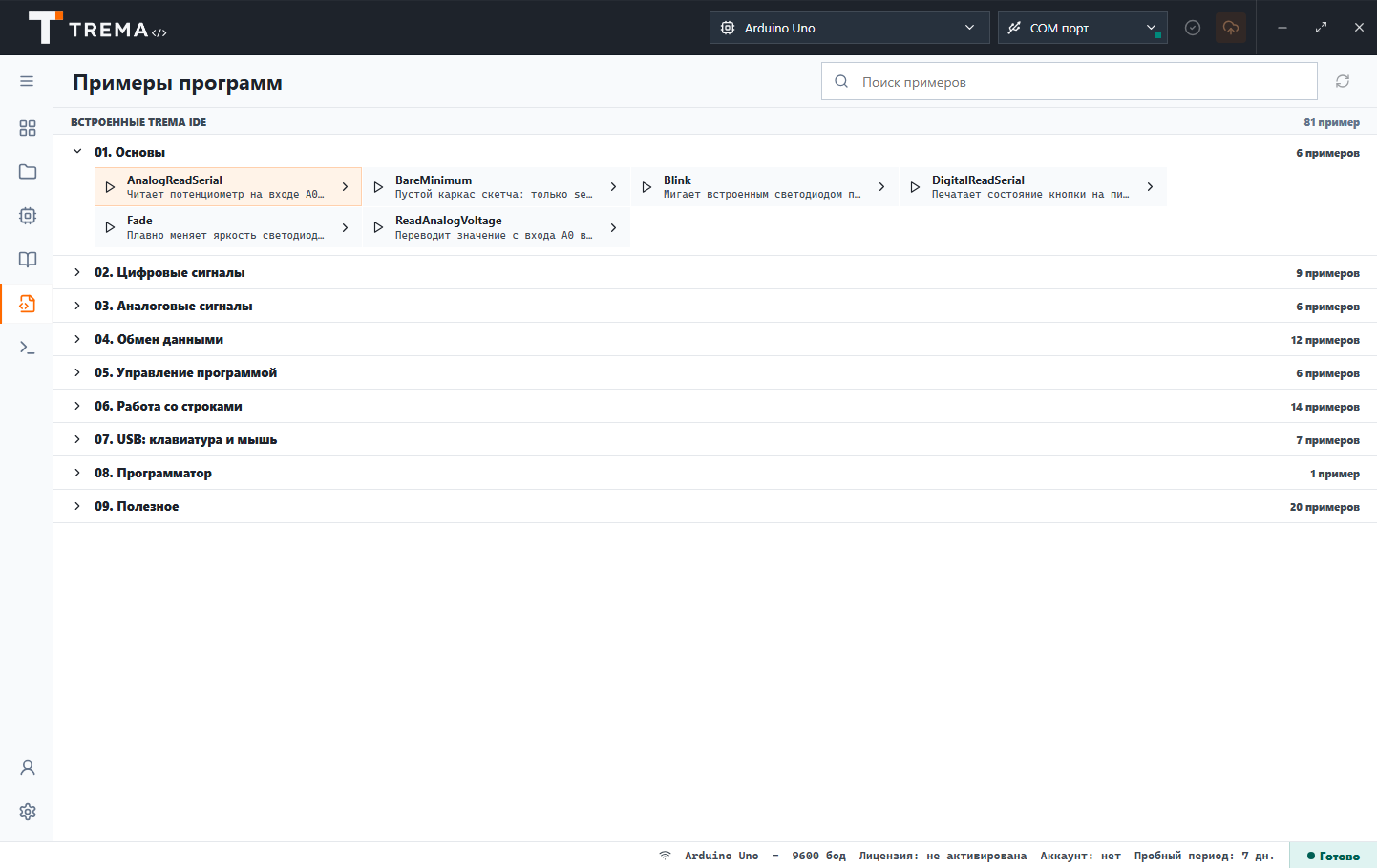This screenshot has width=1377, height=868.
Task: Collapse the 01. Основы section
Action: click(x=77, y=151)
